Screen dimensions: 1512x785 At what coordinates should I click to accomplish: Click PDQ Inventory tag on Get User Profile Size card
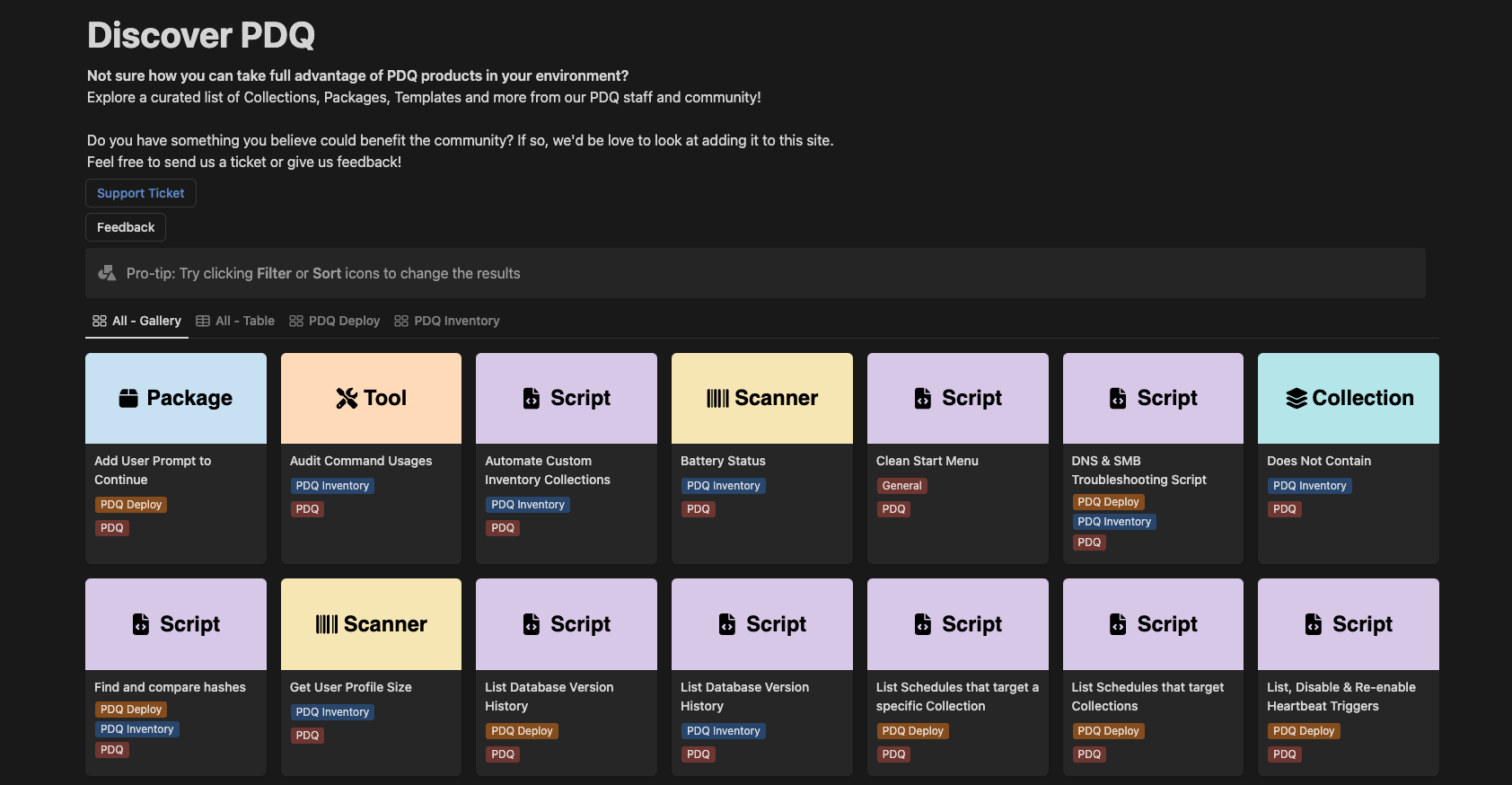pyautogui.click(x=332, y=712)
